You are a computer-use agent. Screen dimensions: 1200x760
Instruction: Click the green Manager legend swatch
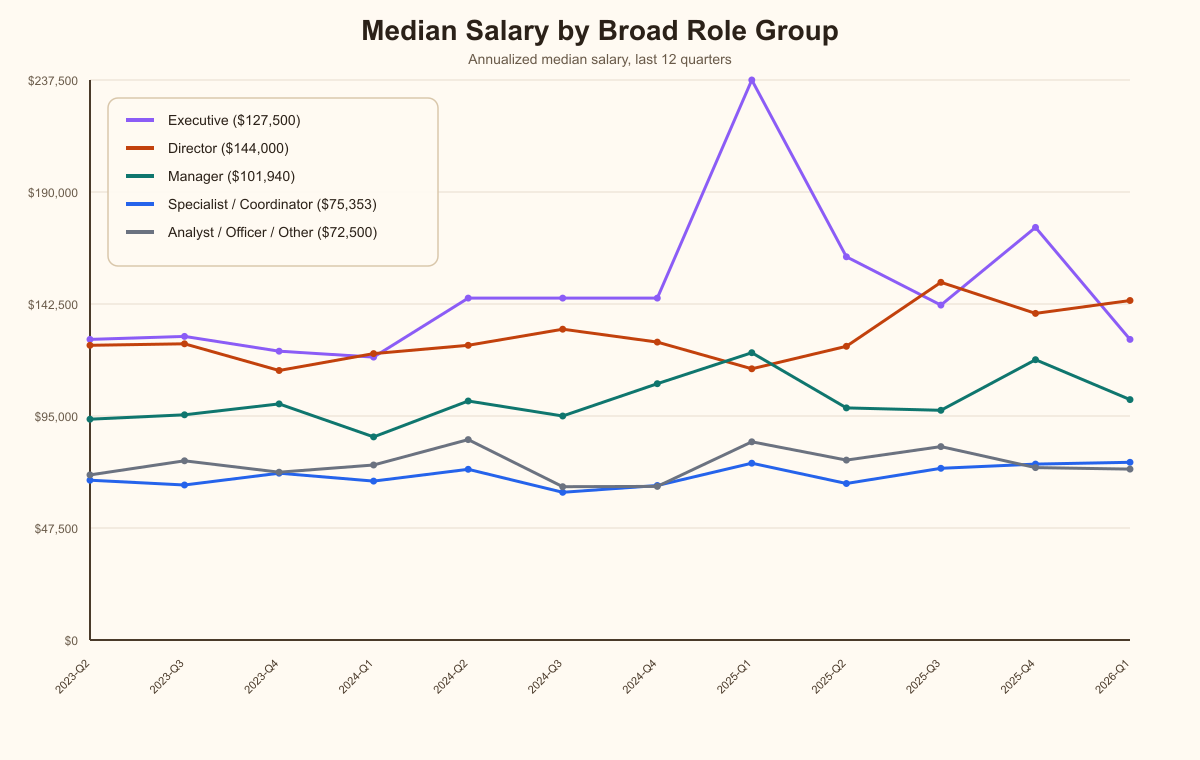[140, 176]
